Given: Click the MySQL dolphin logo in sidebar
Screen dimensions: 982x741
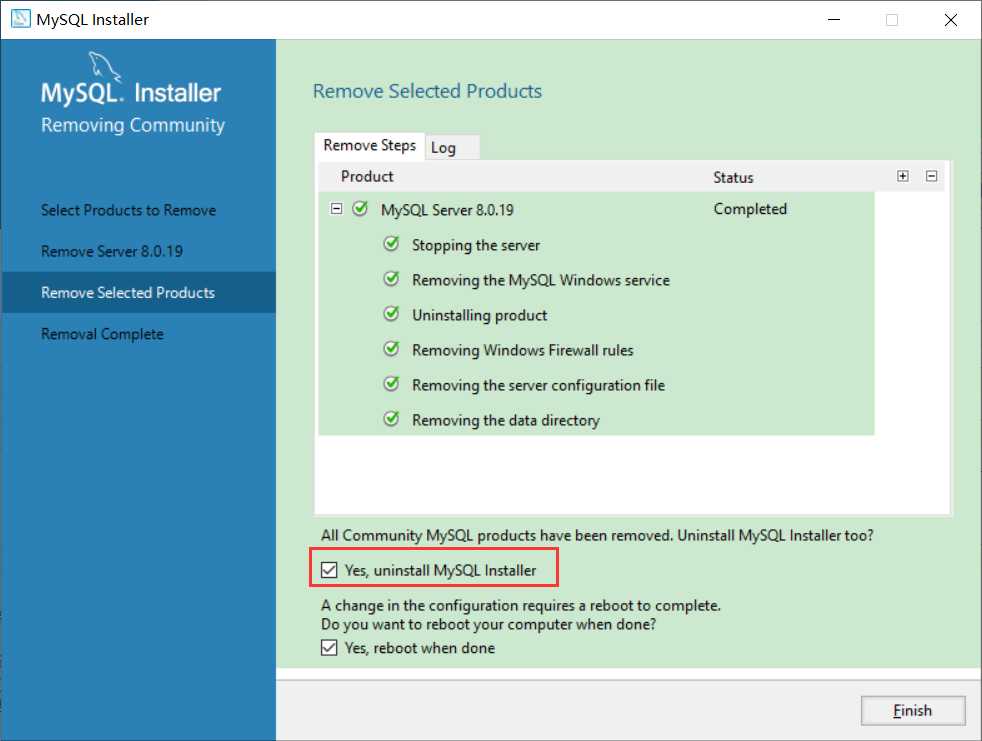Looking at the screenshot, I should [x=104, y=66].
